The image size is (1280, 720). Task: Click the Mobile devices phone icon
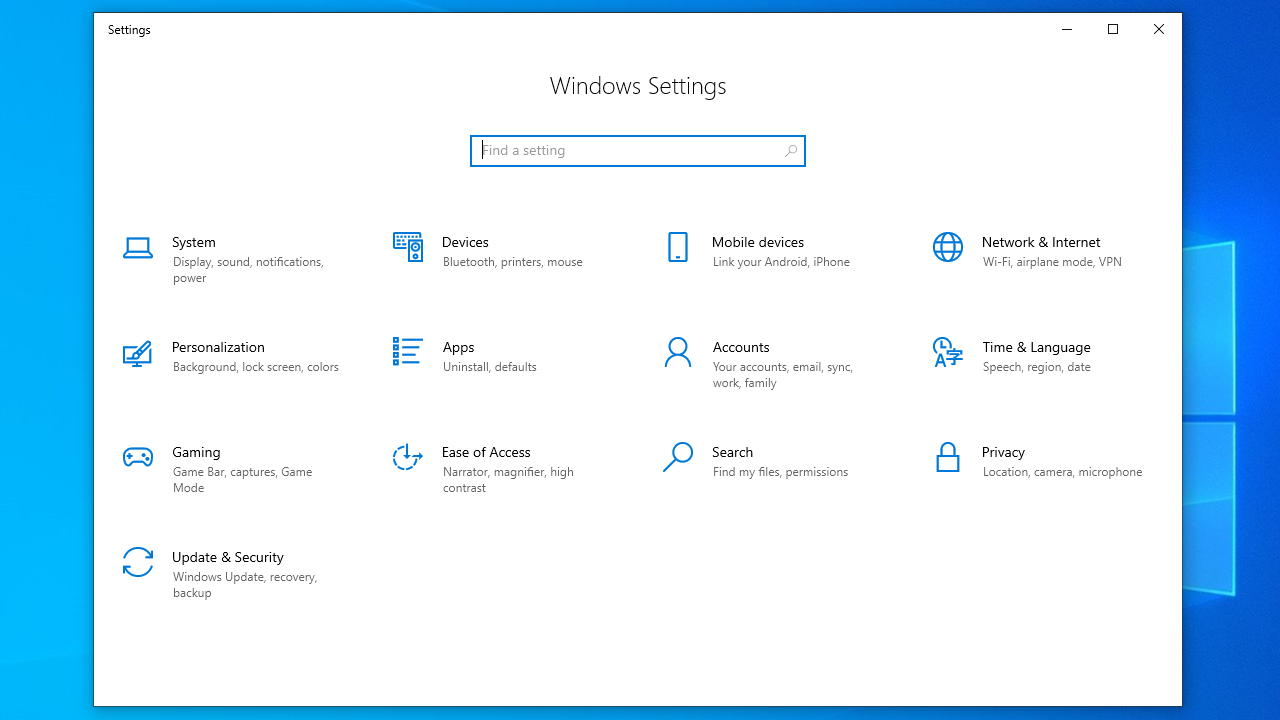click(x=678, y=247)
